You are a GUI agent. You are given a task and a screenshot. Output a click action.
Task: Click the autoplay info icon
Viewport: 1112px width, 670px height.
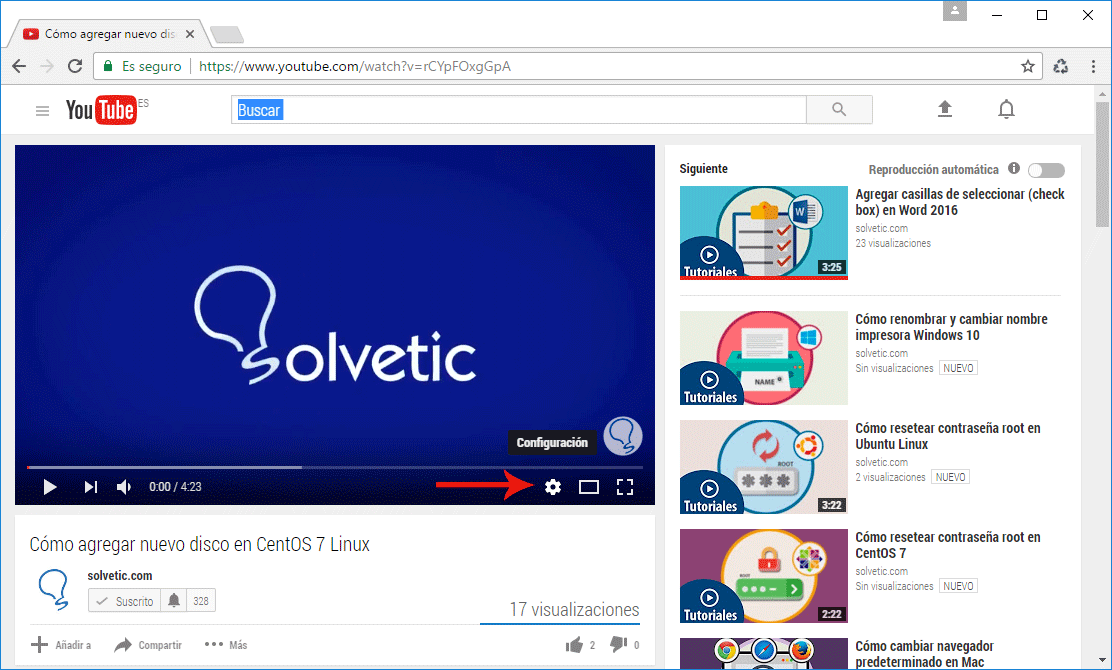point(1014,168)
